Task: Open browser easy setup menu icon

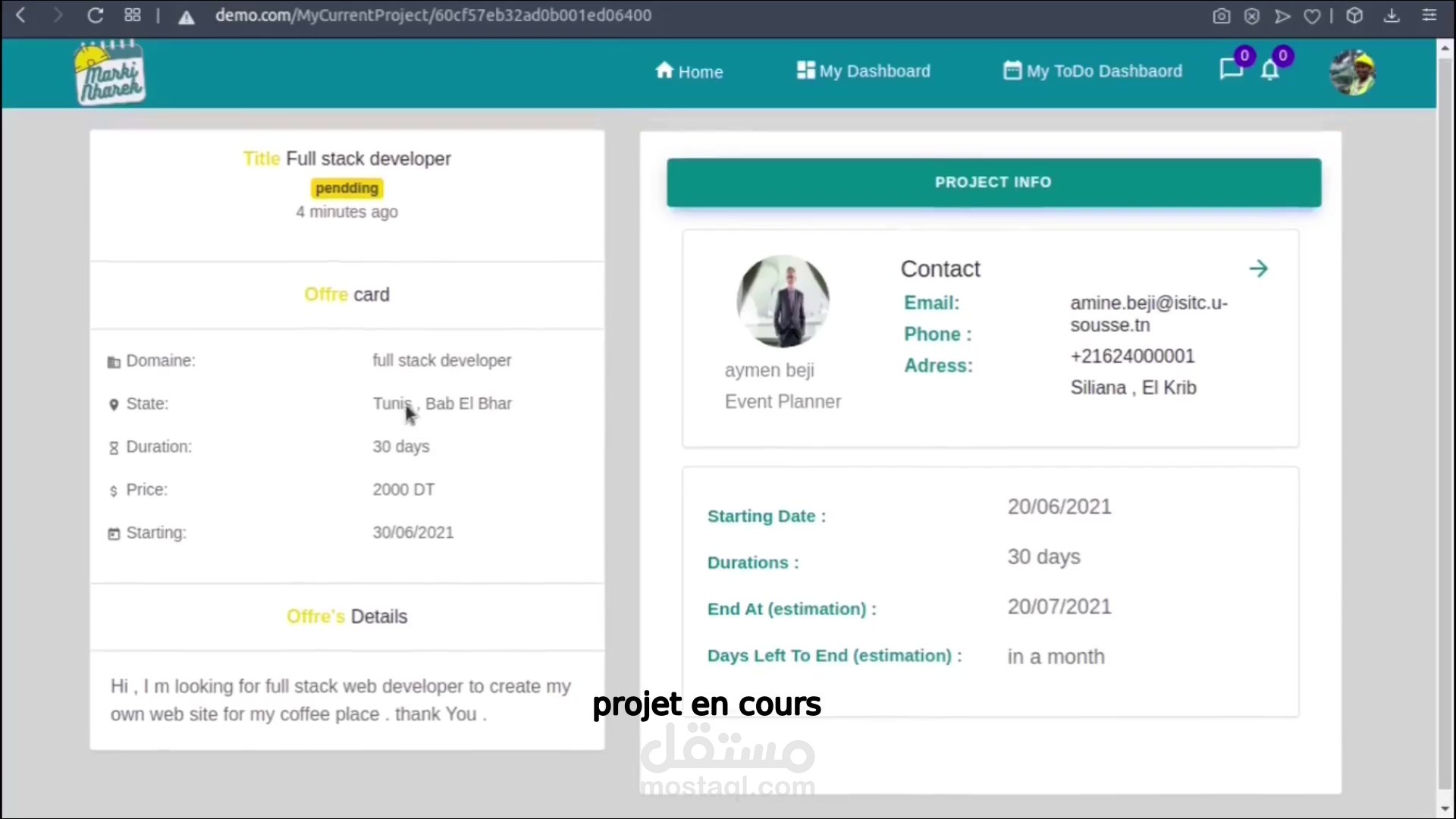Action: (1429, 15)
